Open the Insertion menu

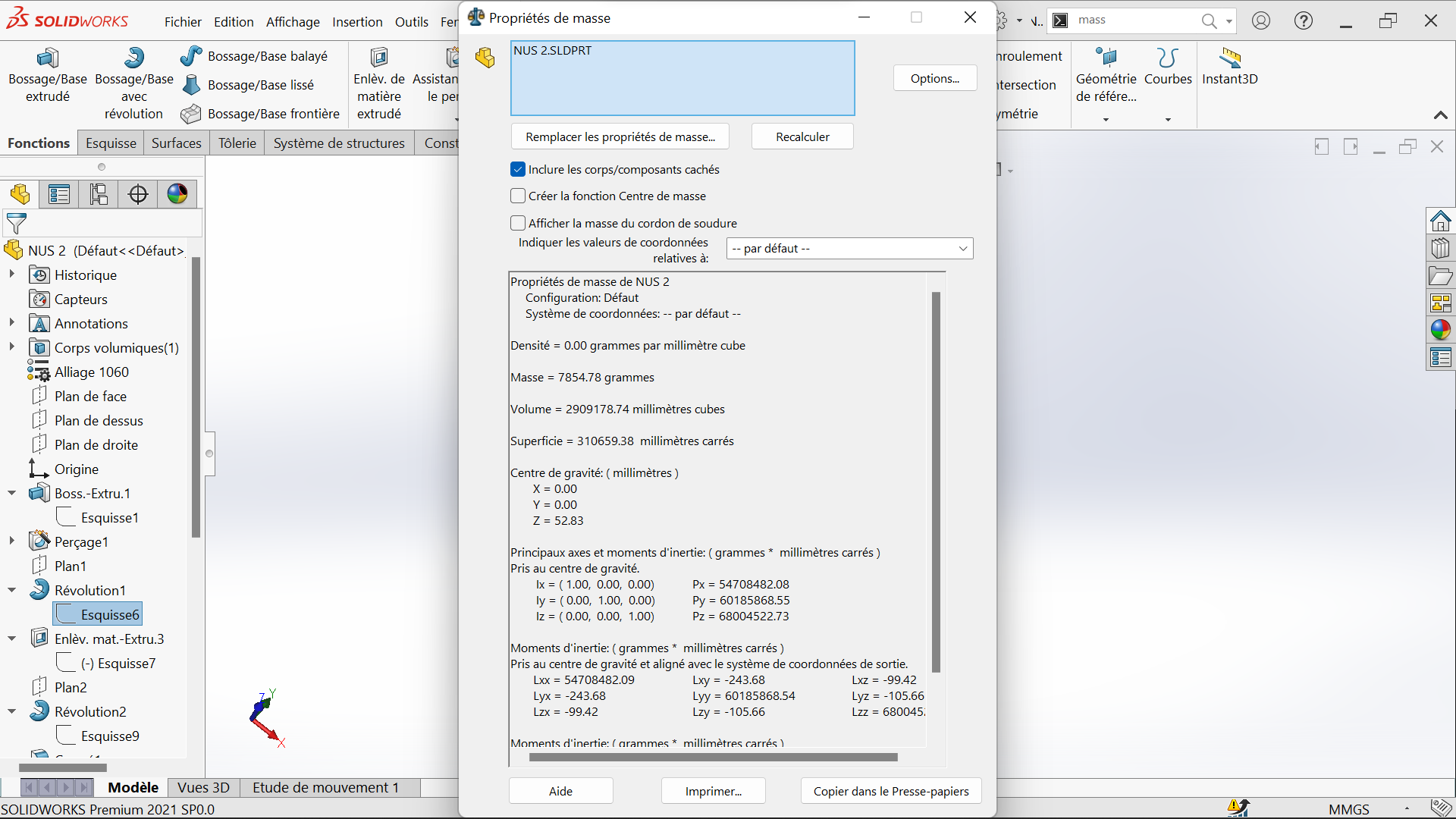tap(357, 22)
